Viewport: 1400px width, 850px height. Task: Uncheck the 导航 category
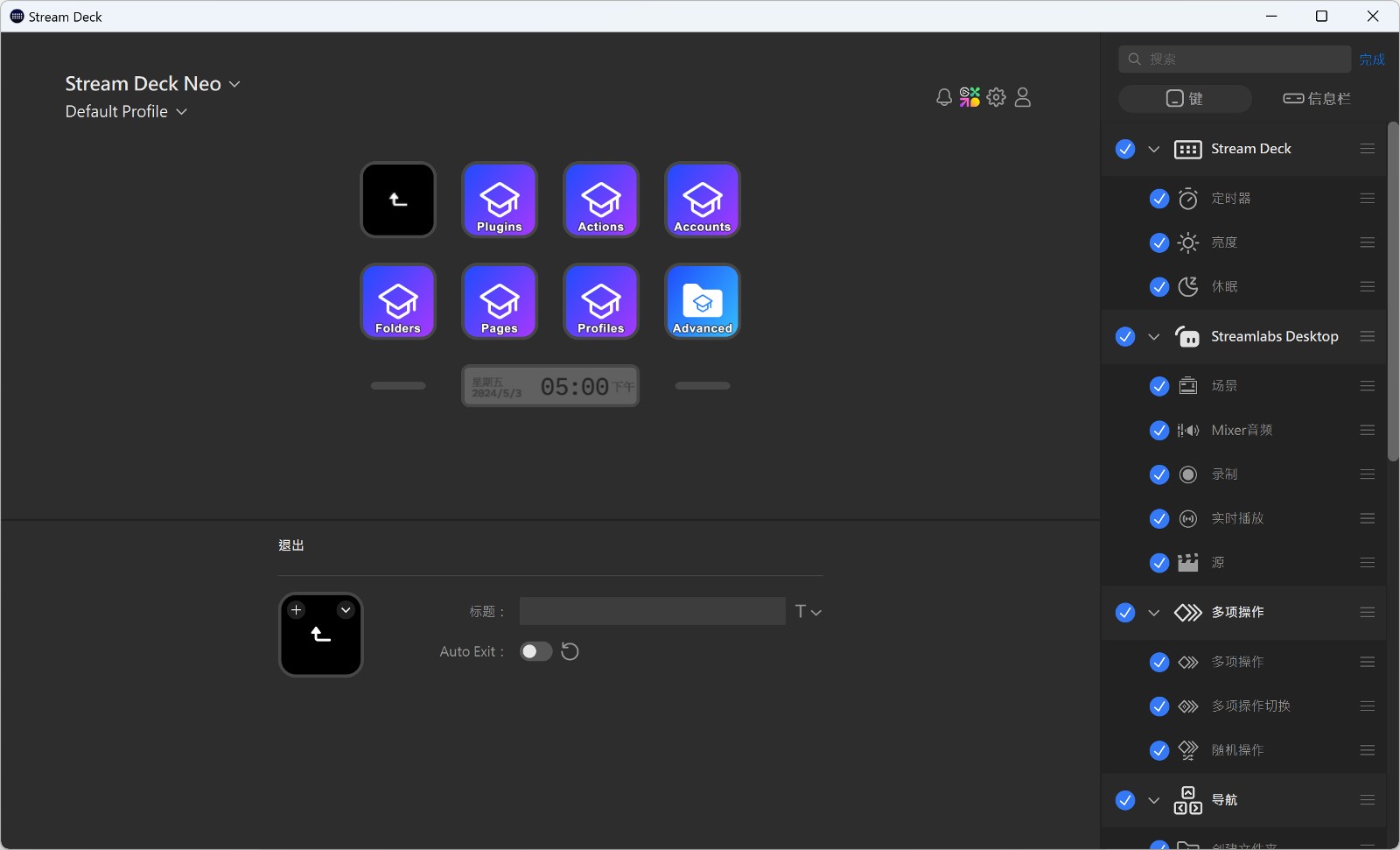click(x=1125, y=800)
